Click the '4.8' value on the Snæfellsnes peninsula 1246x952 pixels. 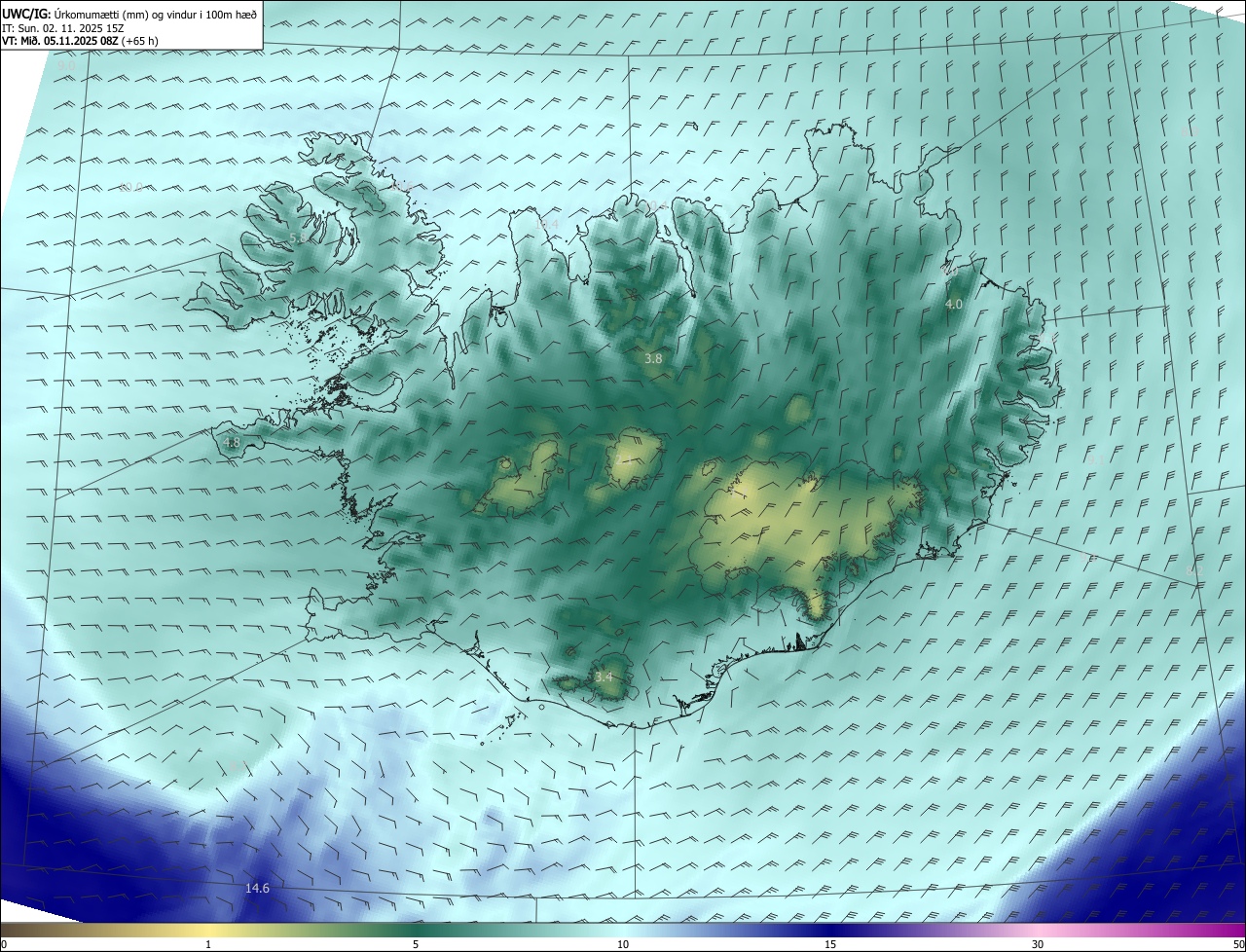[232, 442]
